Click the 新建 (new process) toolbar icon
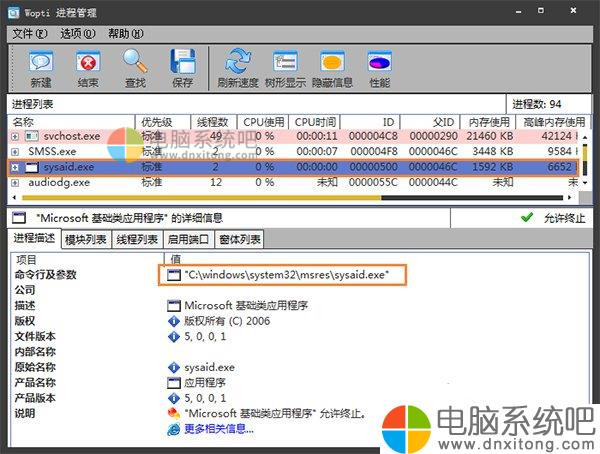This screenshot has width=600, height=454. (x=41, y=62)
